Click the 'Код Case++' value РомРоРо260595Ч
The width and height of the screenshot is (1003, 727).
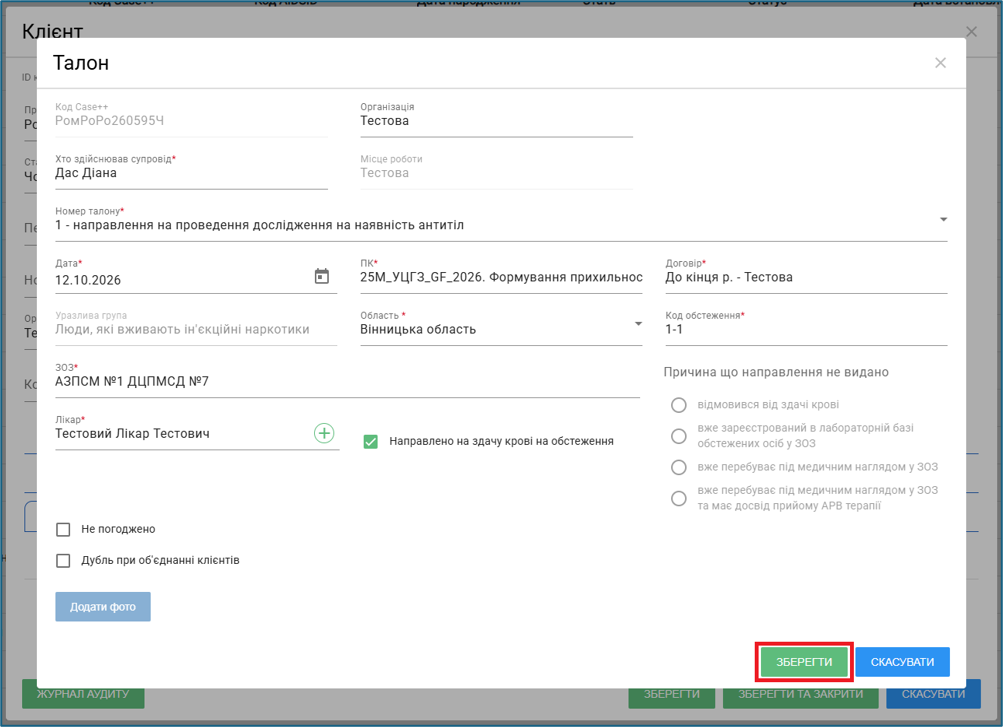tap(109, 121)
